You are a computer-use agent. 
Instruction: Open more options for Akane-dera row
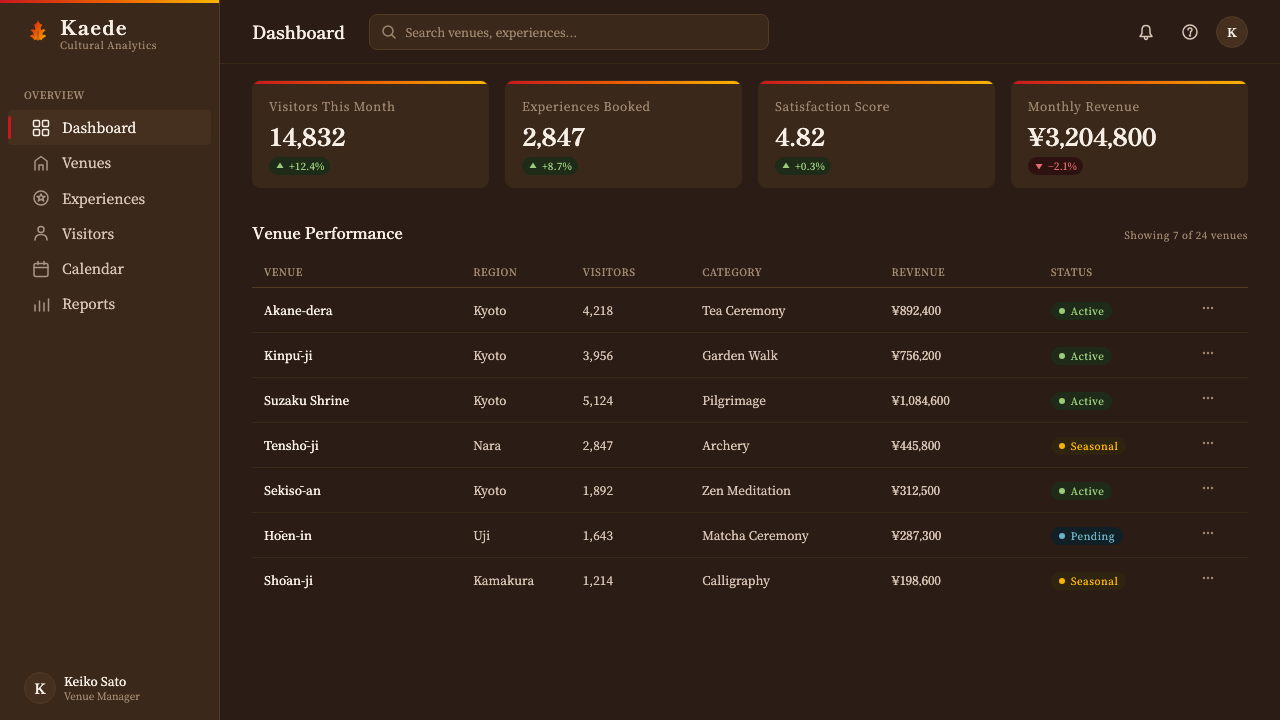(1208, 309)
